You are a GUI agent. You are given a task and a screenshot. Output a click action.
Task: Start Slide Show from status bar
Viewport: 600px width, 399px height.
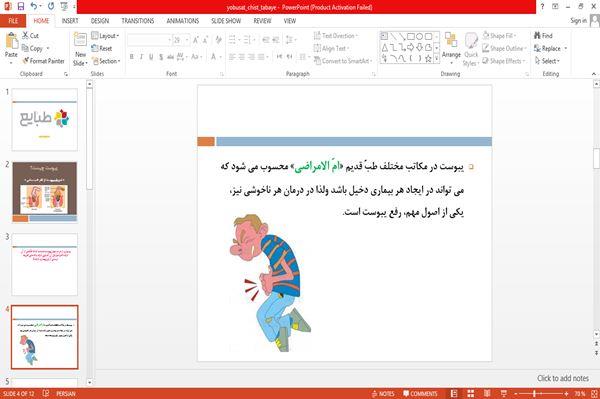click(x=504, y=394)
